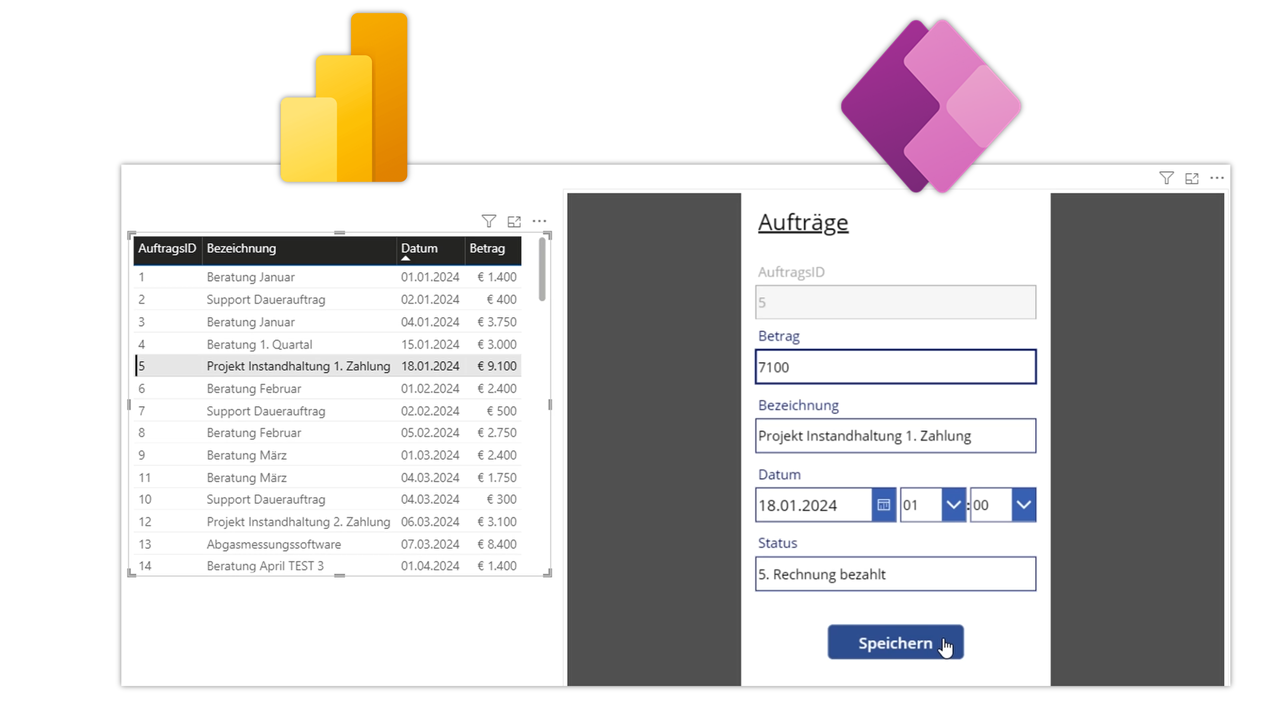Select 'Beratung Januar' in row 3
This screenshot has width=1280, height=720.
250,322
